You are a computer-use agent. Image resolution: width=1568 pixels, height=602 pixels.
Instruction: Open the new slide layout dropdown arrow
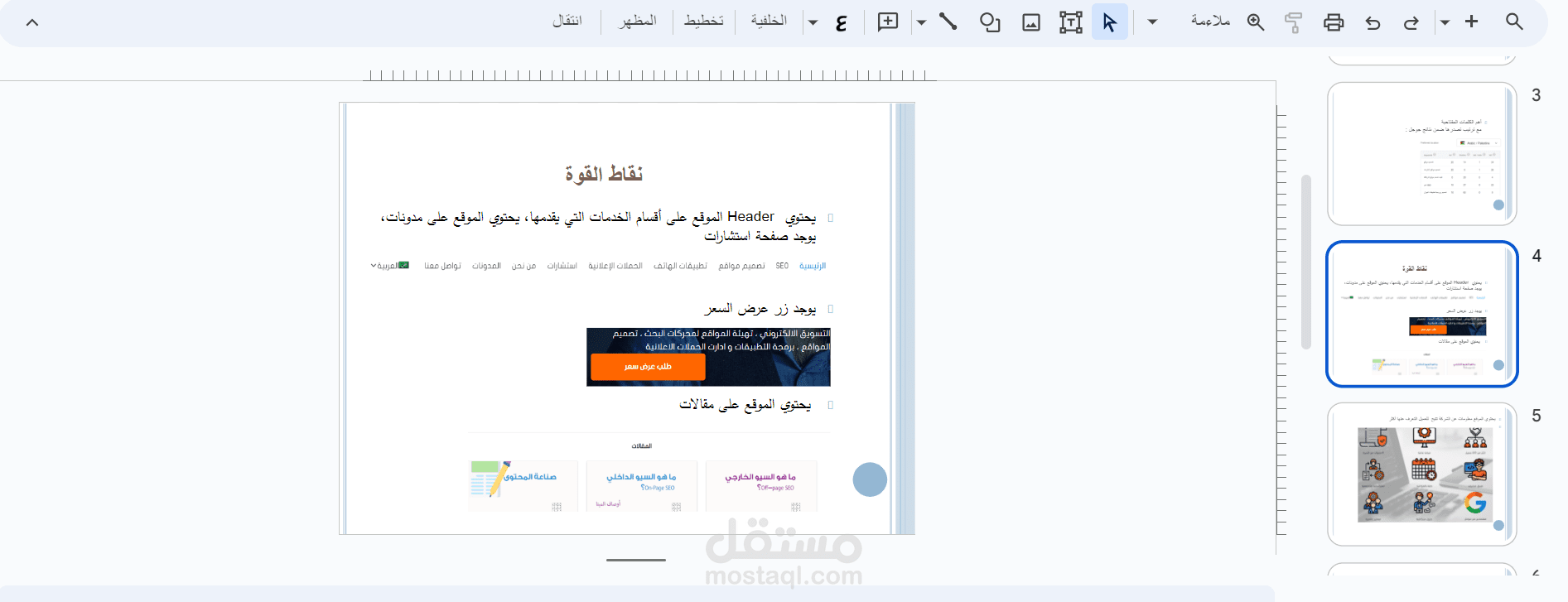point(1445,22)
